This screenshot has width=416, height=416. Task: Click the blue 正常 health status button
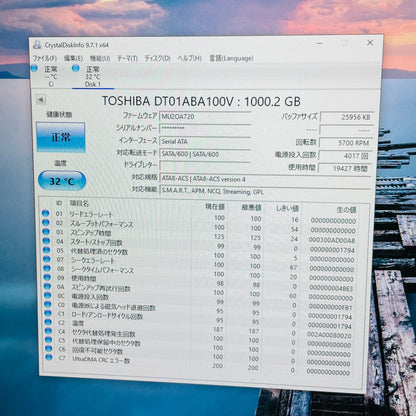pos(61,137)
